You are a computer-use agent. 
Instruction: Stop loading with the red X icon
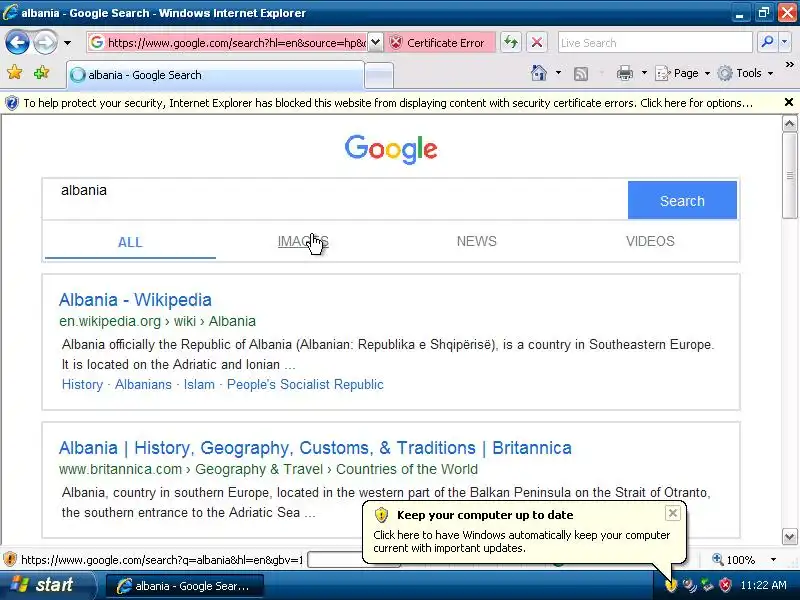pos(537,42)
